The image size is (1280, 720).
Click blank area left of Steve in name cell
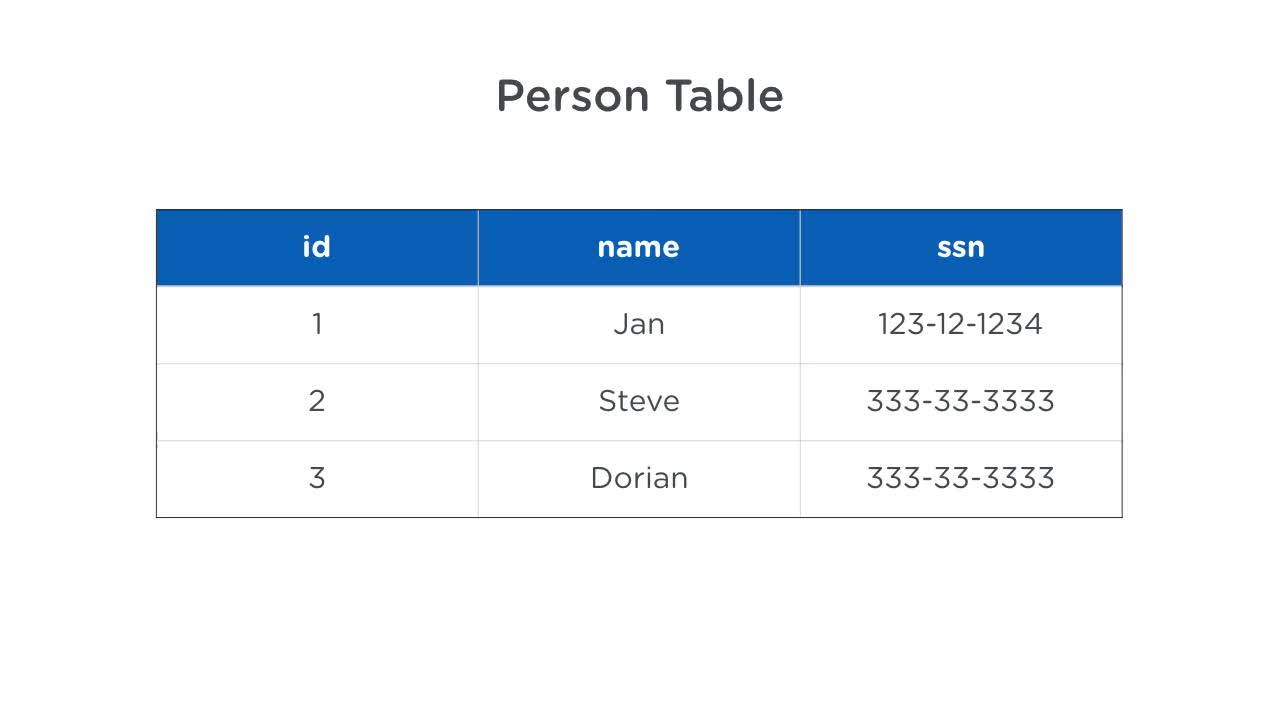click(x=538, y=401)
